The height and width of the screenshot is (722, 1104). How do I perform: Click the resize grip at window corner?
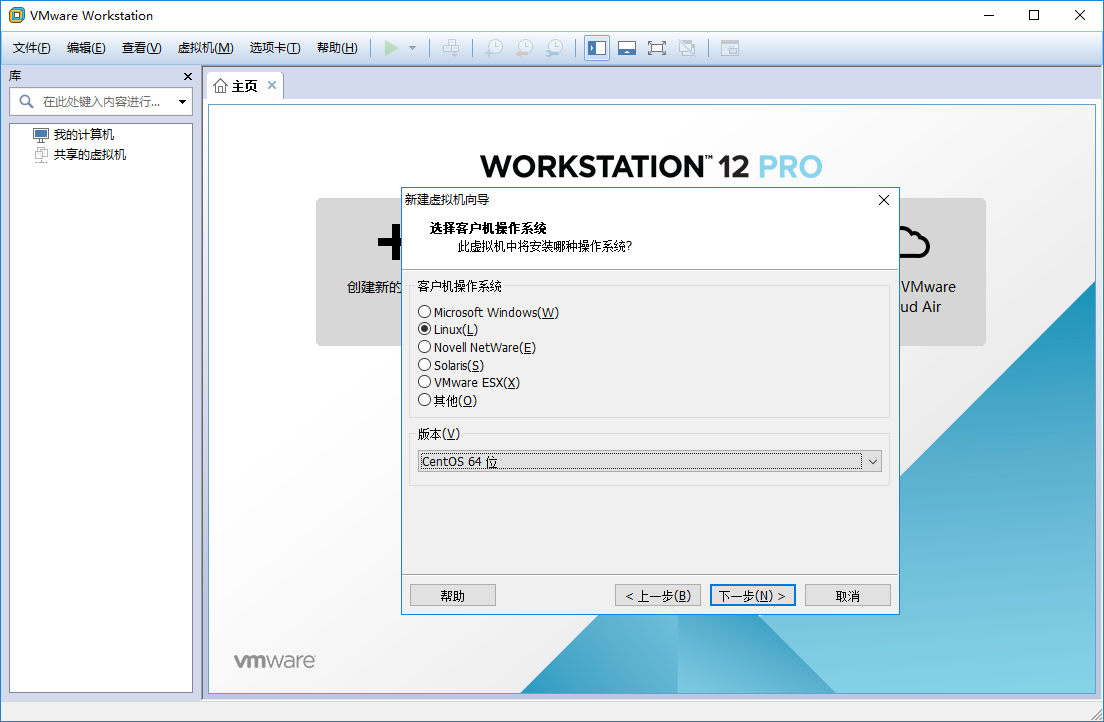pyautogui.click(x=1096, y=714)
